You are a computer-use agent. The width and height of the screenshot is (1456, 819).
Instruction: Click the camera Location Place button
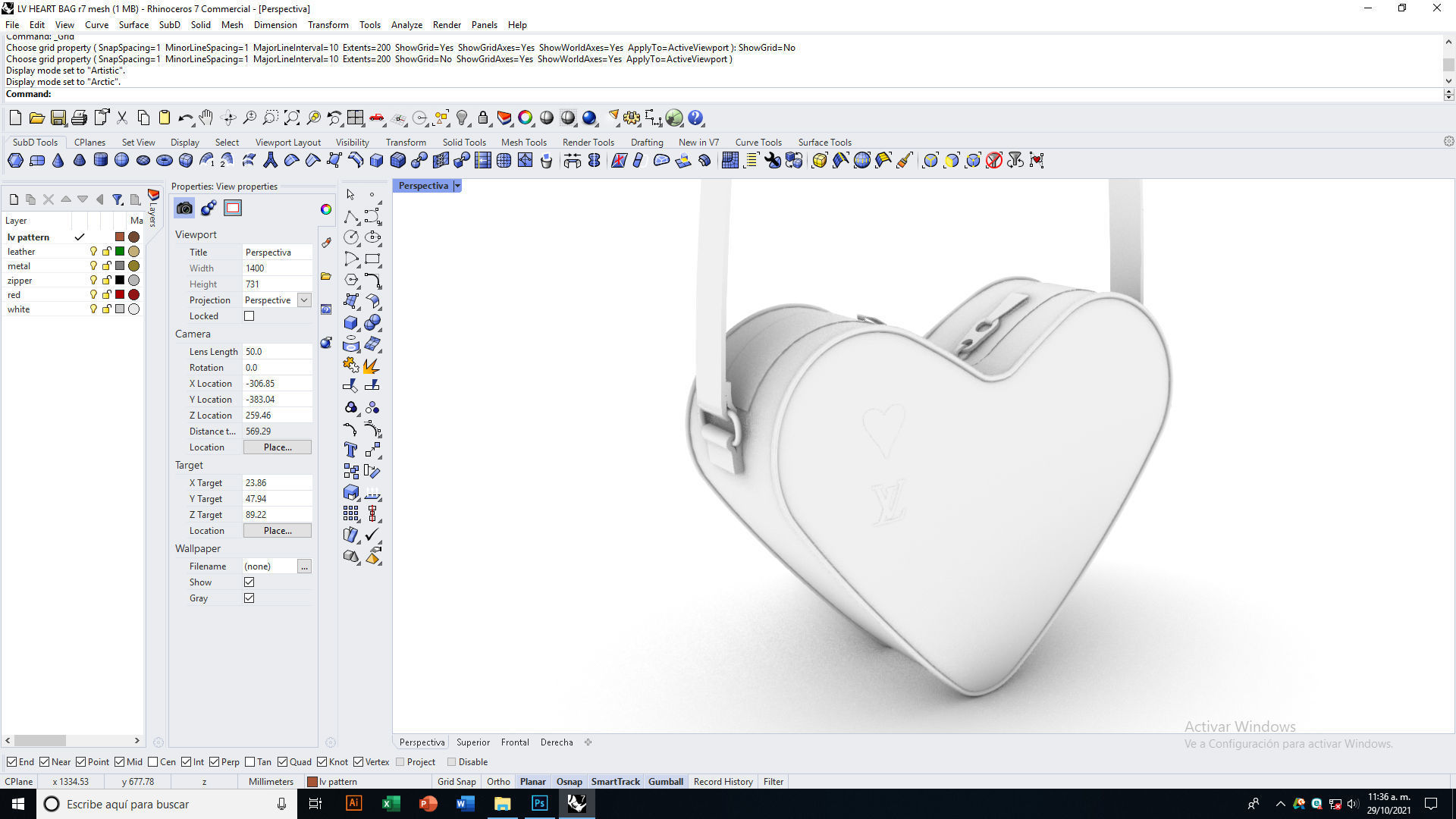[278, 447]
